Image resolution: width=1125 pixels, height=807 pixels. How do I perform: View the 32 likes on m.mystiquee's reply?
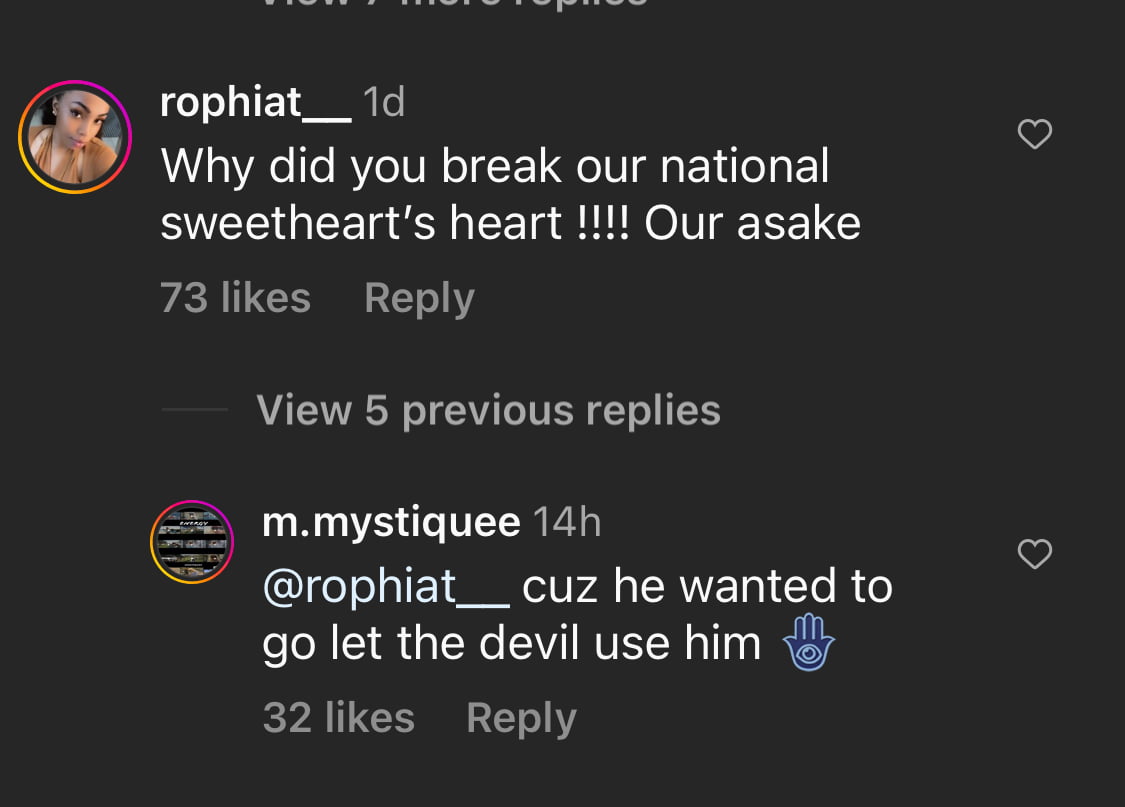[x=338, y=716]
